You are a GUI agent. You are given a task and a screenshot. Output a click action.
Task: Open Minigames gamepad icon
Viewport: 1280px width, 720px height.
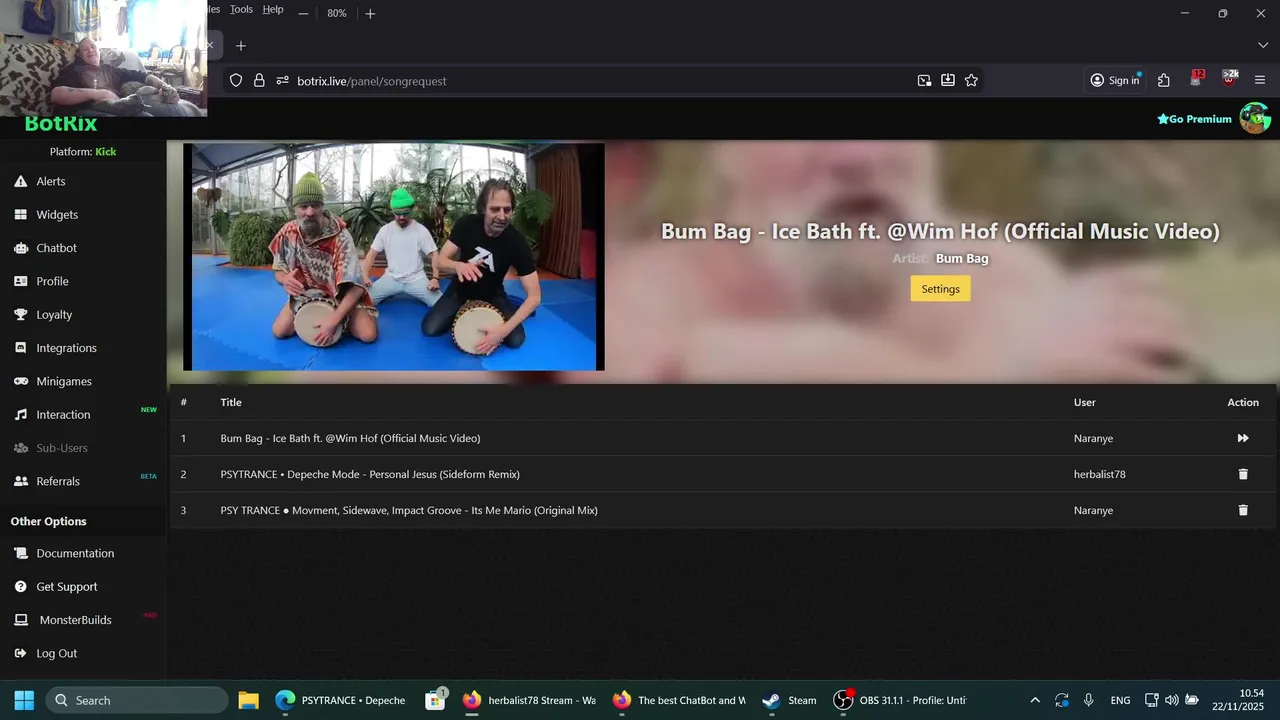(20, 381)
